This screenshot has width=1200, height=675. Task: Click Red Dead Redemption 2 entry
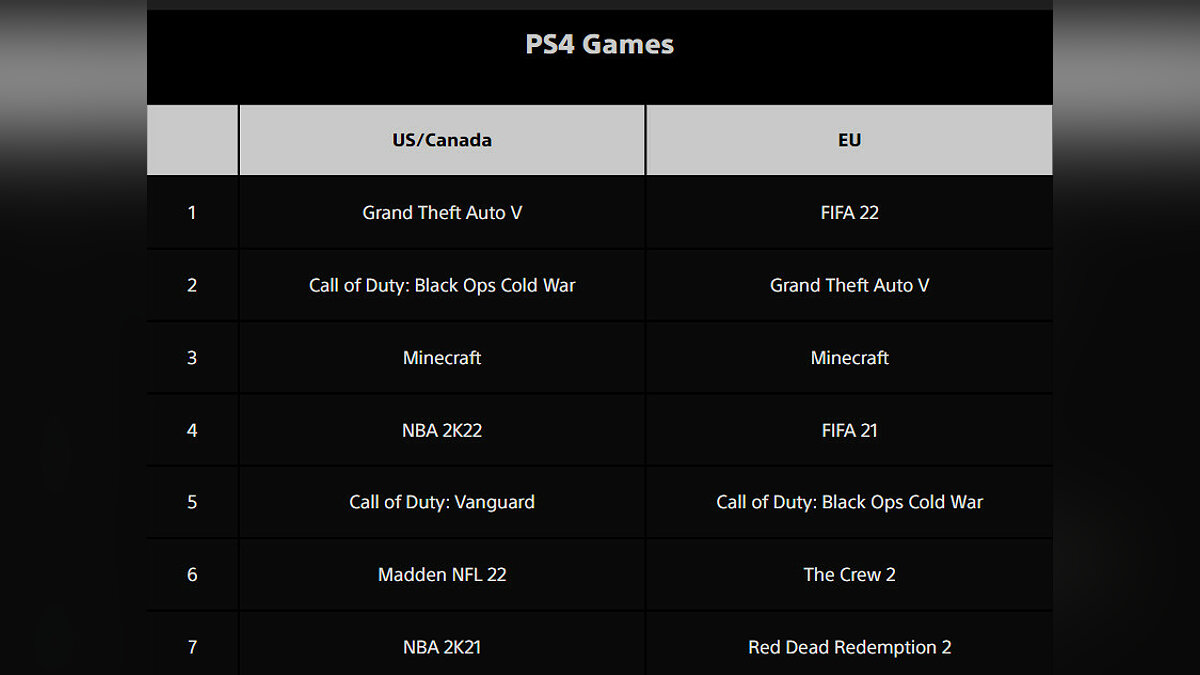coord(849,647)
